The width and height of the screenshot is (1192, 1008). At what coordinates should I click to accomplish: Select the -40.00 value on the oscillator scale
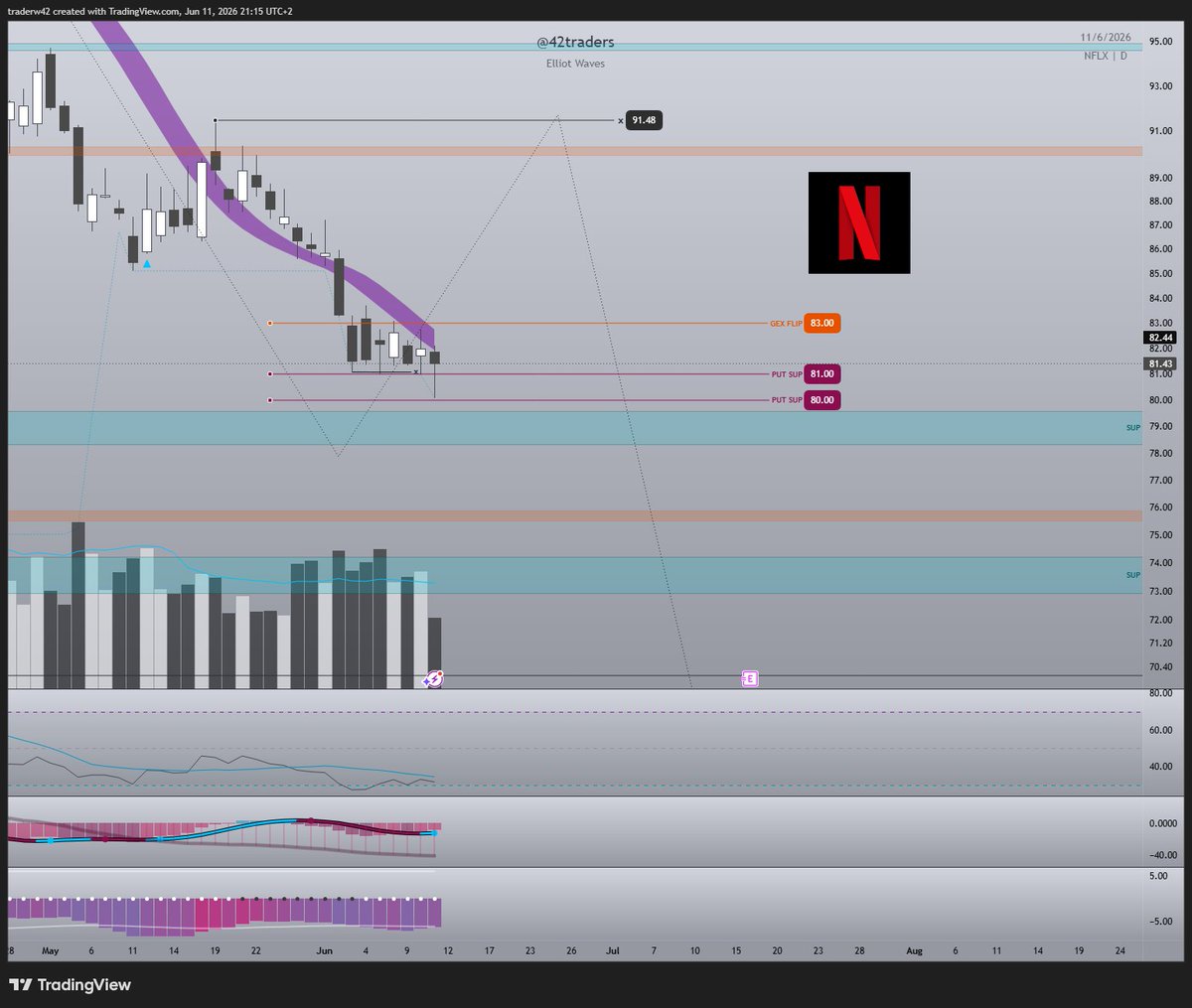coord(1162,855)
